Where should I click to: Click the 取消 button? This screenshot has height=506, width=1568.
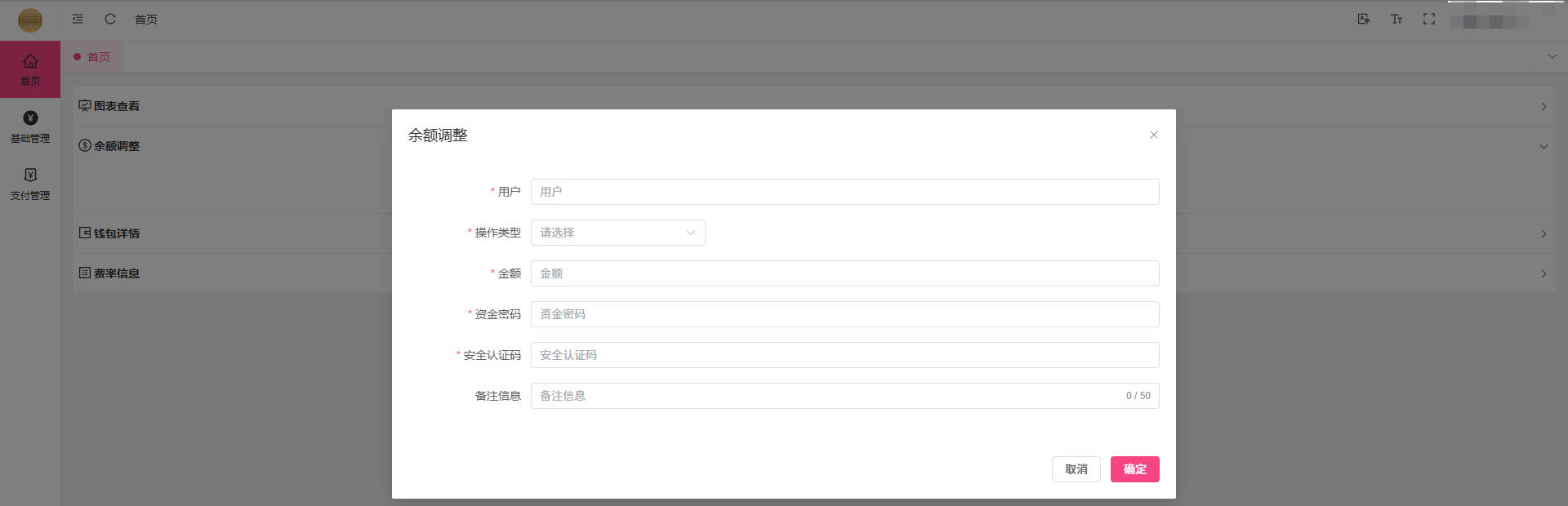tap(1076, 469)
